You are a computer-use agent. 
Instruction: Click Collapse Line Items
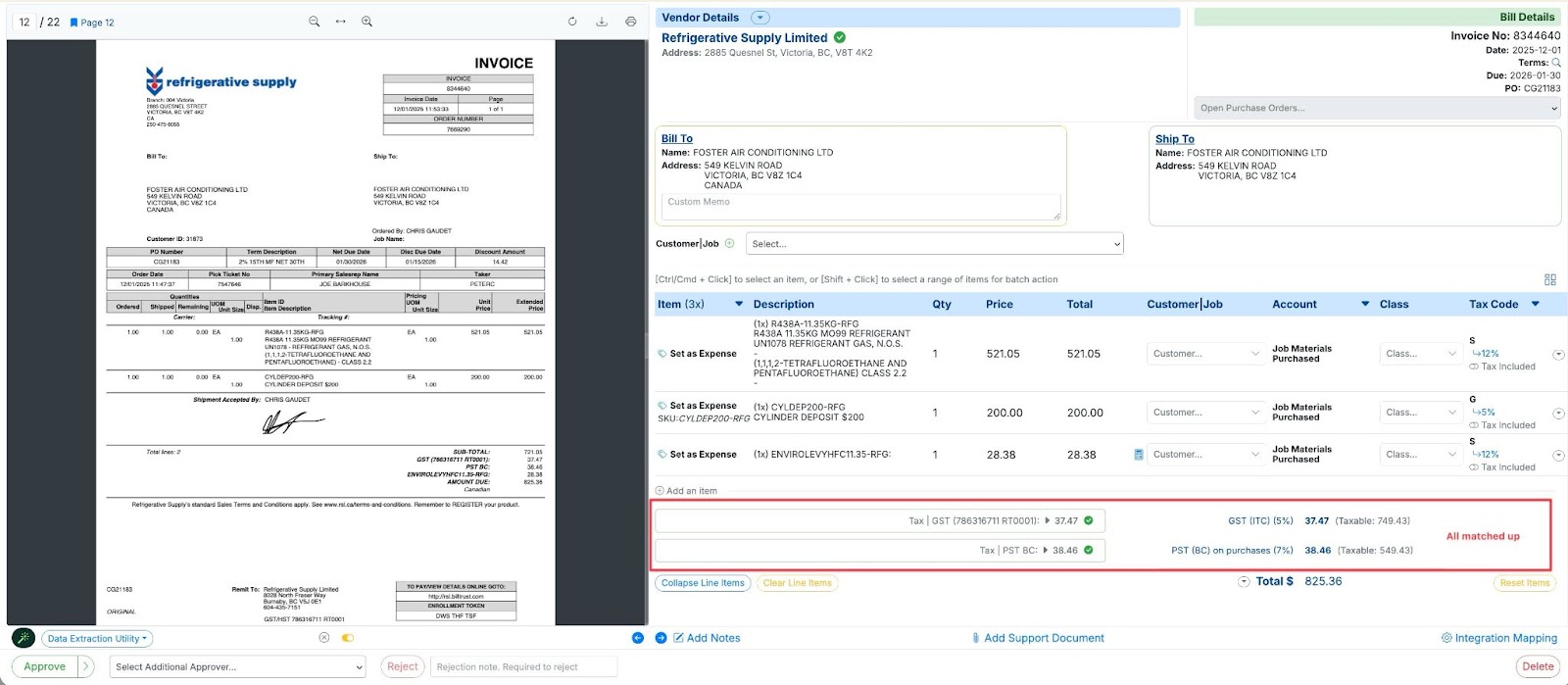tap(703, 583)
